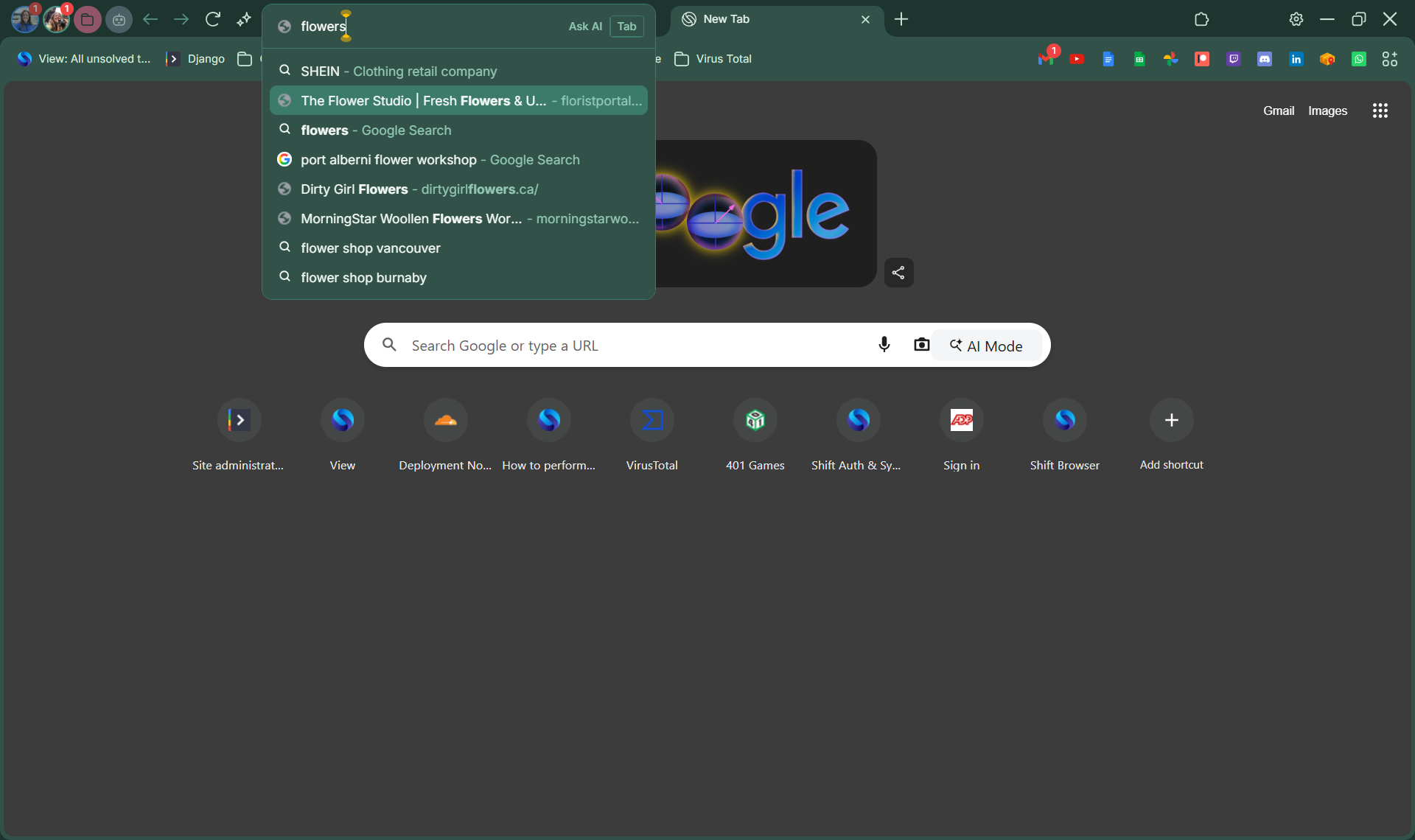The width and height of the screenshot is (1415, 840).
Task: Click the sparkle AI icon in toolbar
Action: (244, 19)
